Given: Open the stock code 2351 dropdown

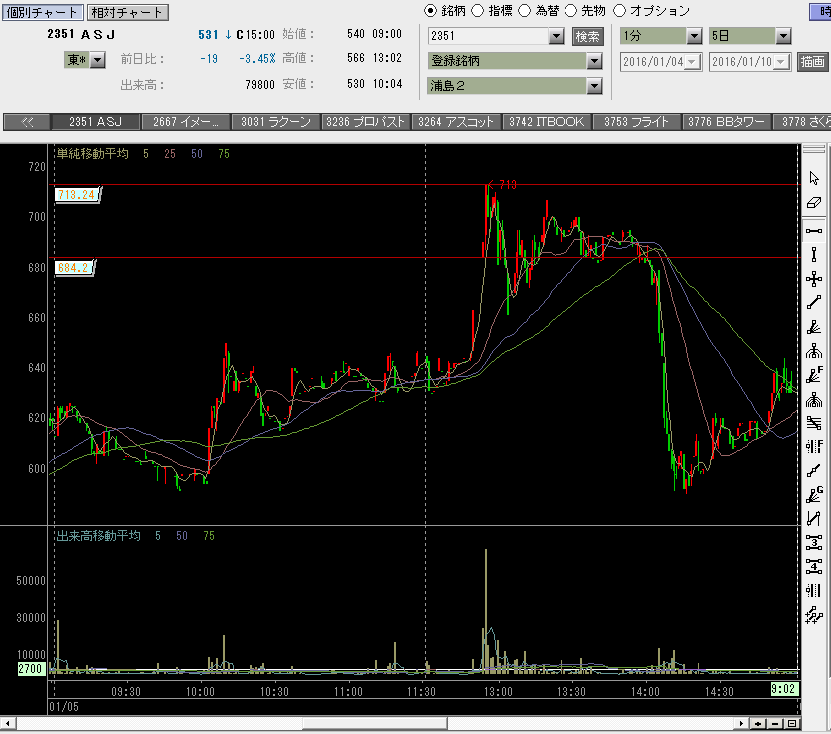Looking at the screenshot, I should pyautogui.click(x=556, y=36).
